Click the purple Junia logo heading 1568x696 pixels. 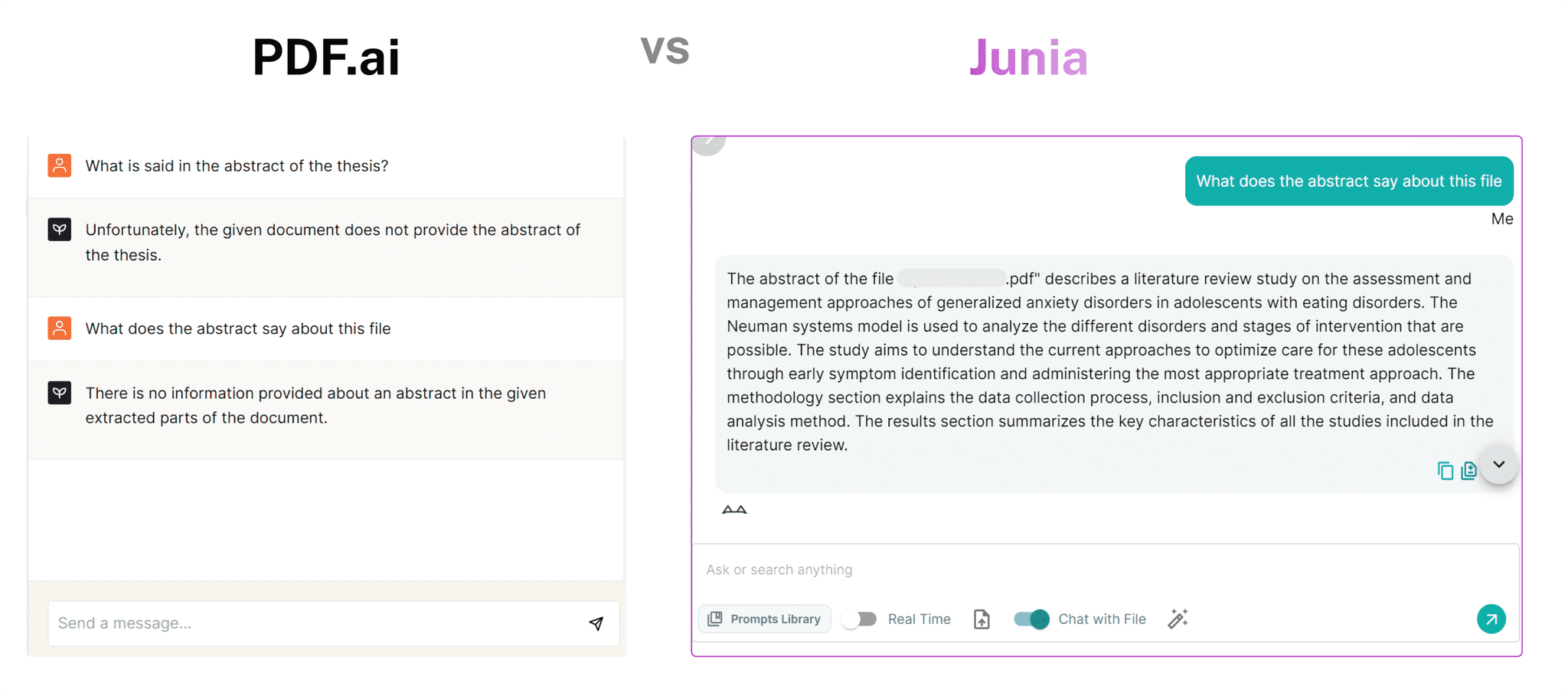(x=1028, y=58)
